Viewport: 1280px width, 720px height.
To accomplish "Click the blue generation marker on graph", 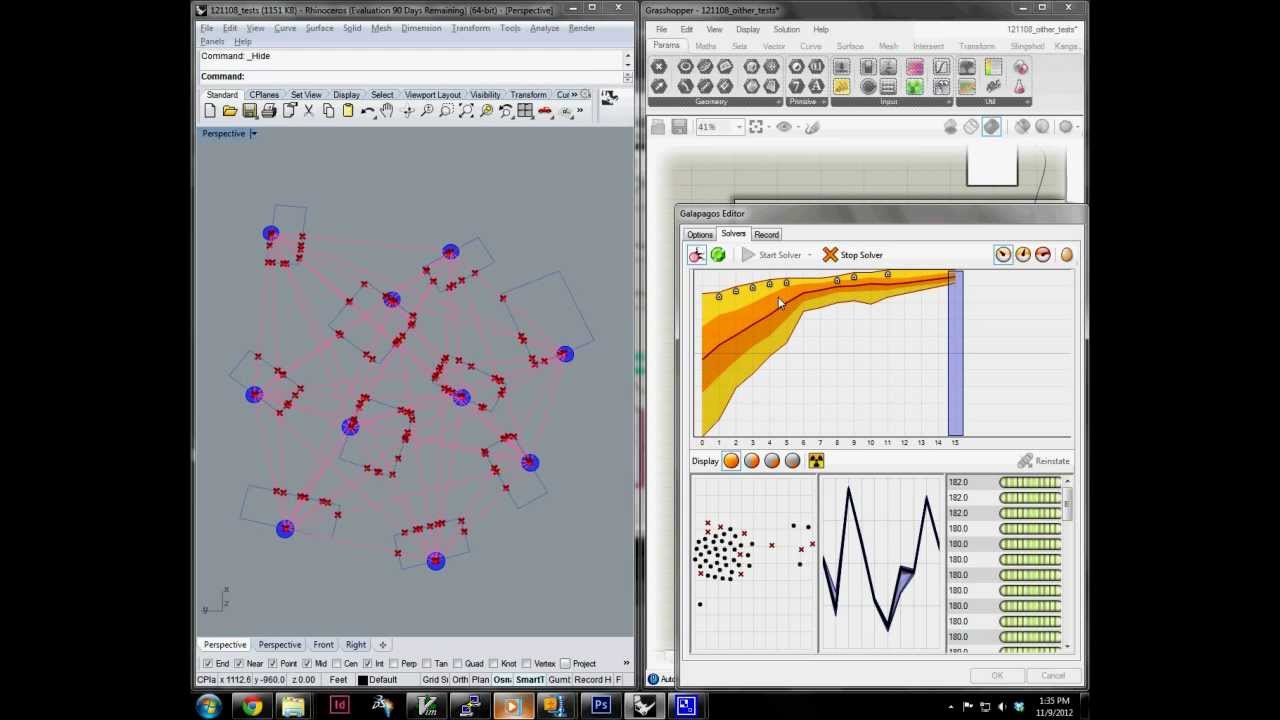I will point(955,355).
